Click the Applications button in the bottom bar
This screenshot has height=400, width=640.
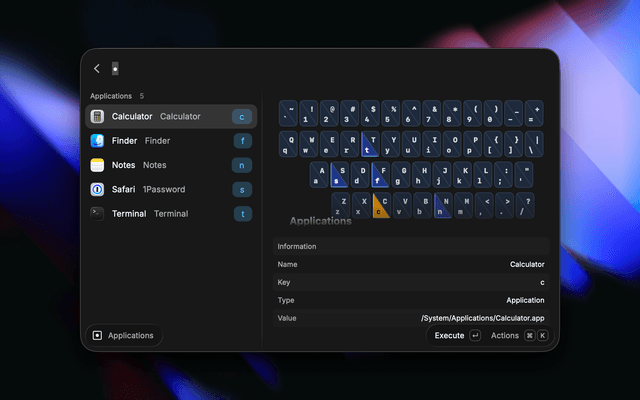[124, 336]
